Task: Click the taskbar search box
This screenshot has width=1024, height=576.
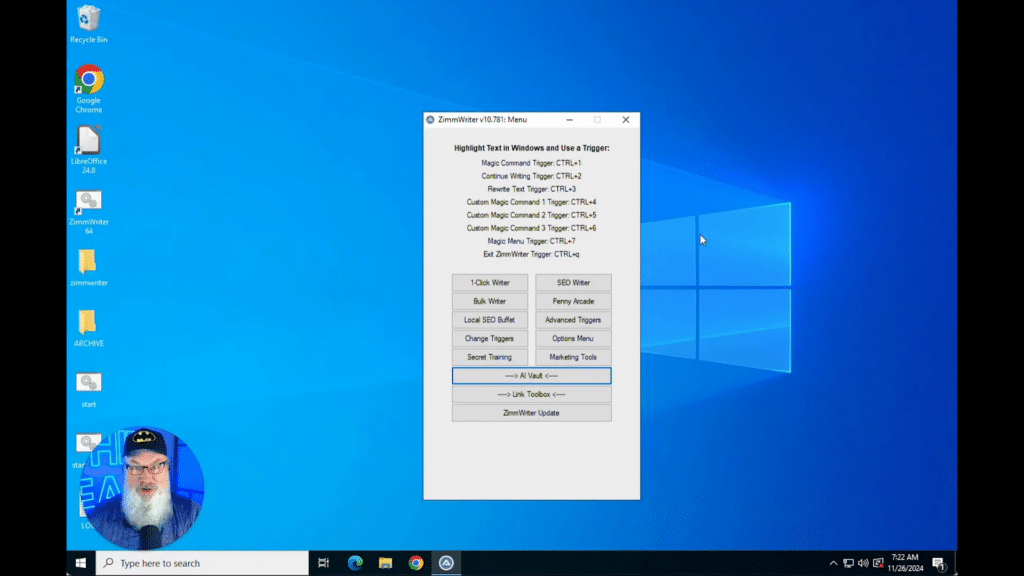Action: [x=202, y=563]
